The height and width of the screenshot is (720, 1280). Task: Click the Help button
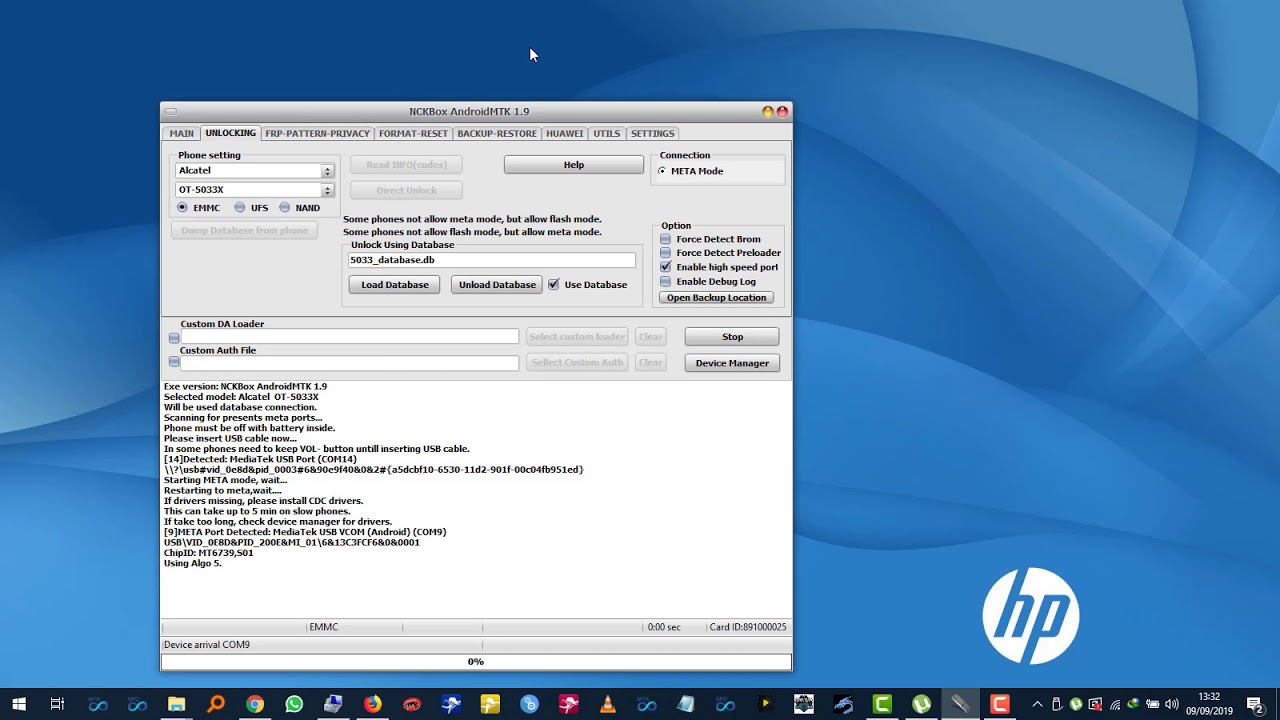574,165
